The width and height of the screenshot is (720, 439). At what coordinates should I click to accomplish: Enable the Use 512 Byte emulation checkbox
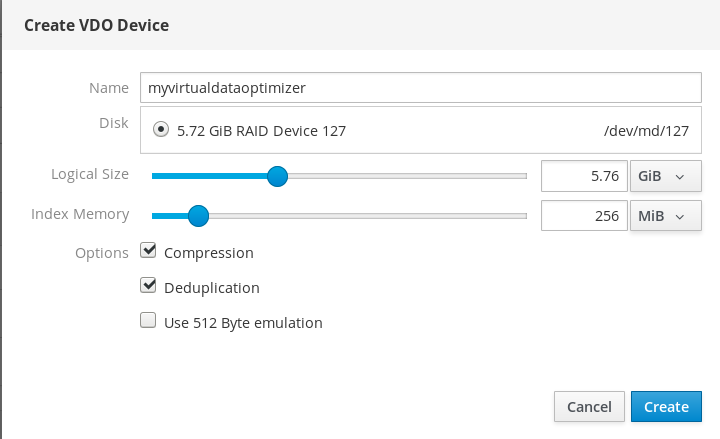[x=149, y=321]
